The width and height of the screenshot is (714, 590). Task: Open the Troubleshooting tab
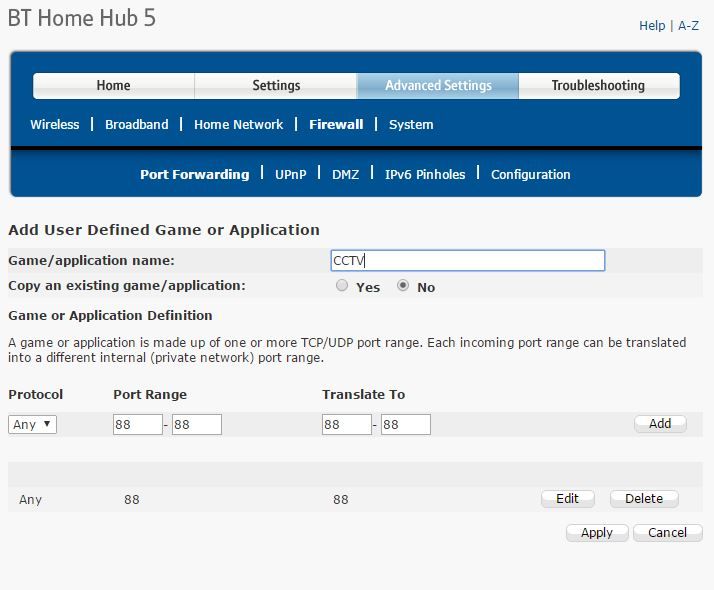(x=599, y=86)
